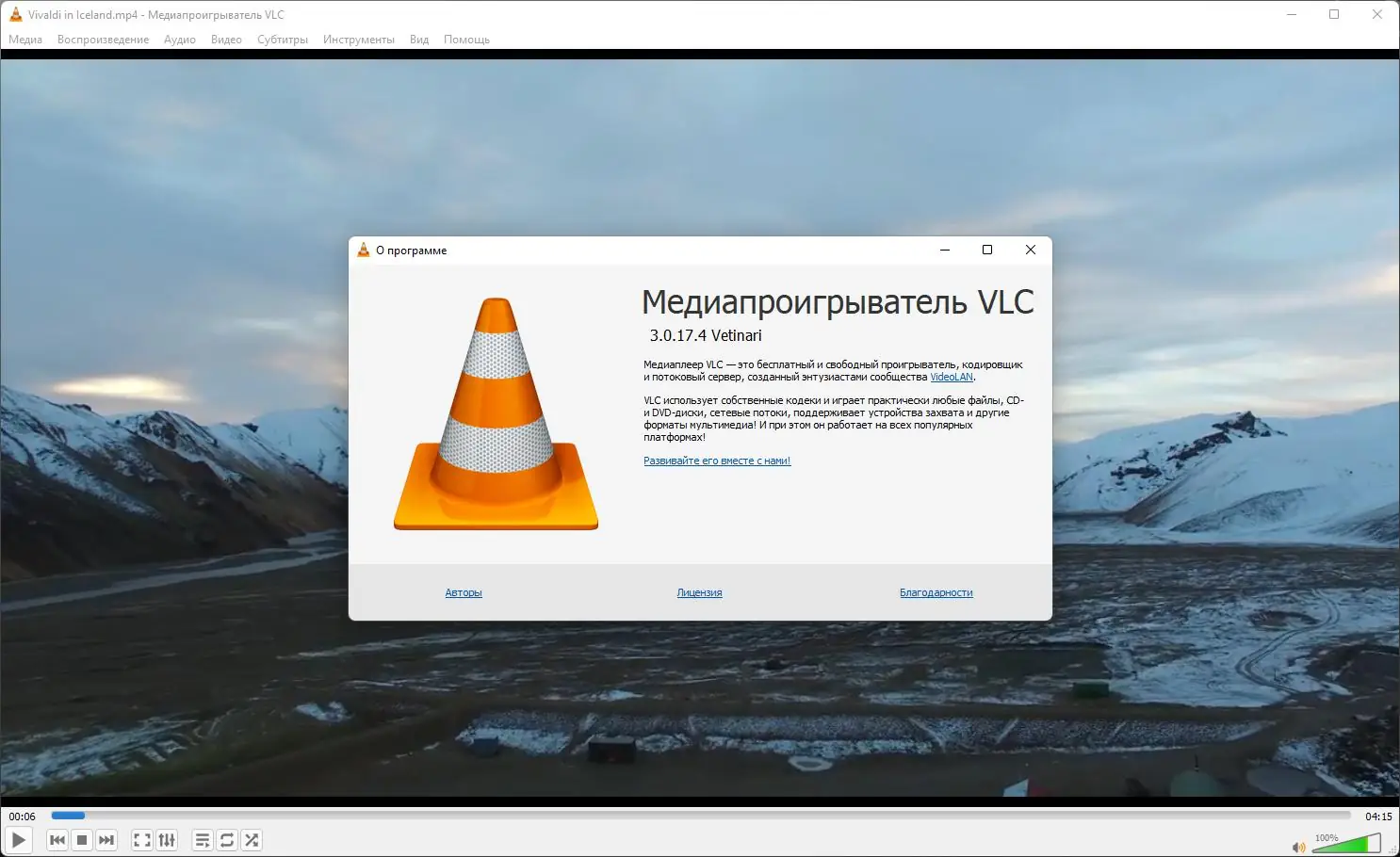Skip to the next media item
Screen dimensions: 1400x857
pos(106,840)
